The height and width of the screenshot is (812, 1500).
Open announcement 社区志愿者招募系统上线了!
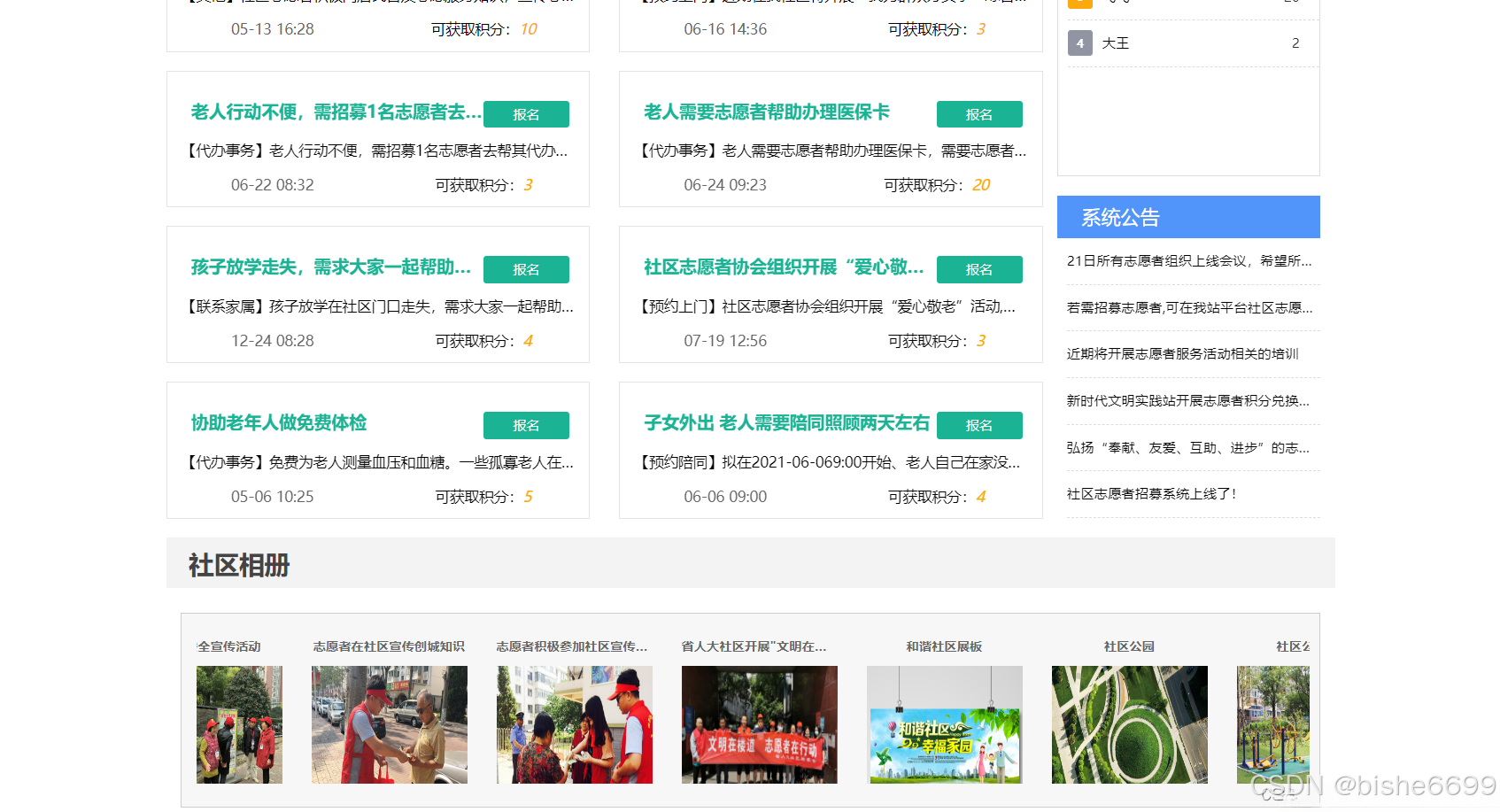tap(1151, 494)
